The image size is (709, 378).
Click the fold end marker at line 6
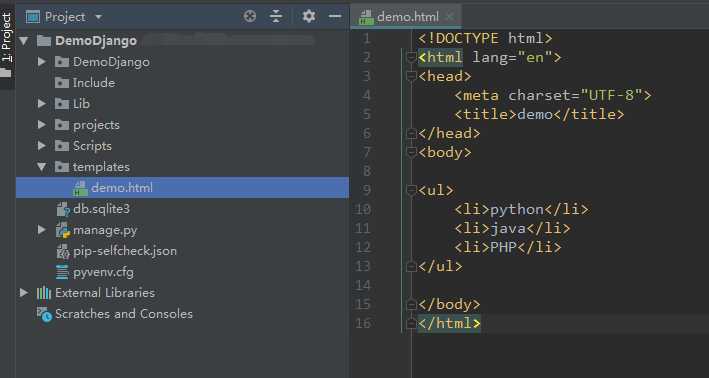click(411, 133)
